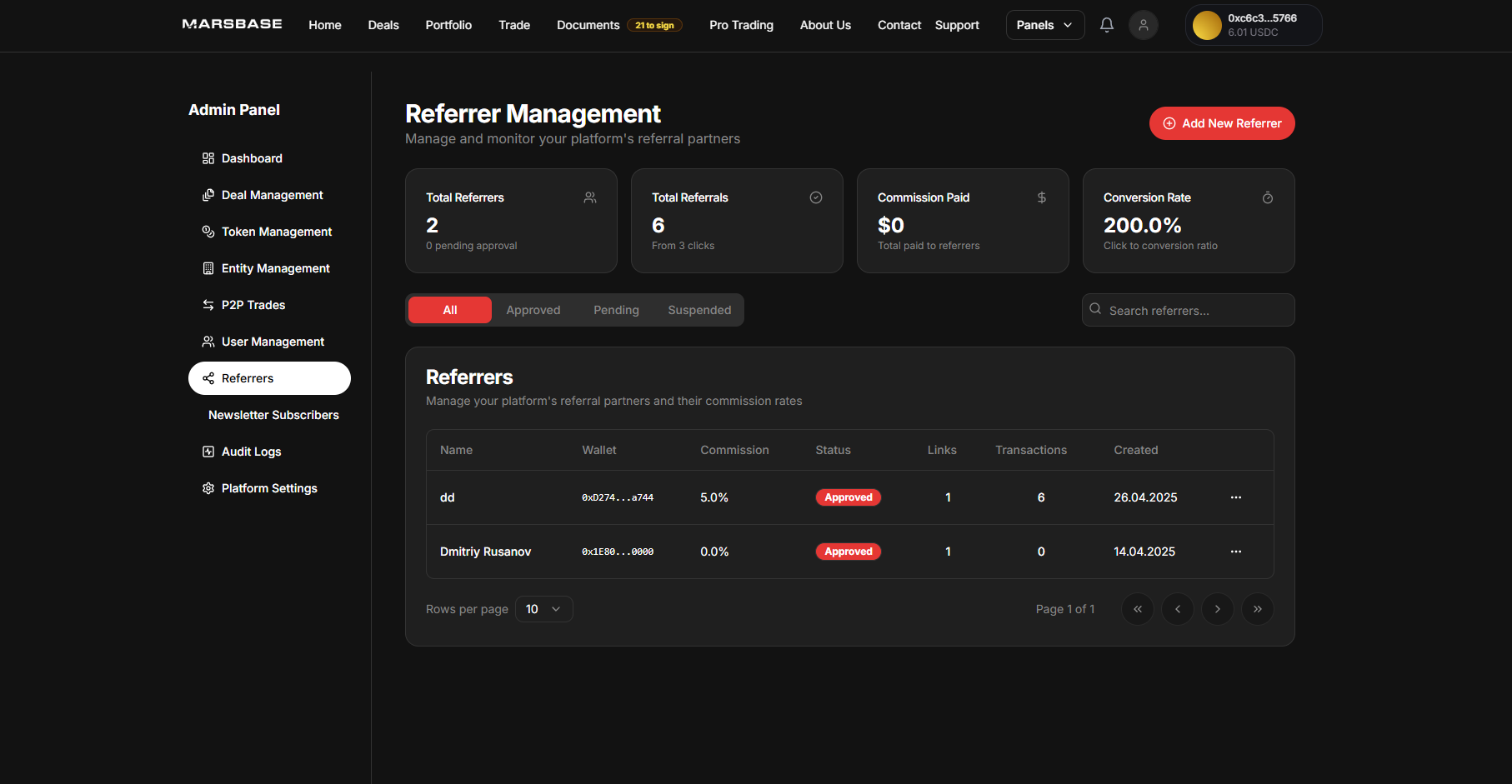Open the notifications bell icon
Screen dimensions: 1512x784
point(1106,25)
